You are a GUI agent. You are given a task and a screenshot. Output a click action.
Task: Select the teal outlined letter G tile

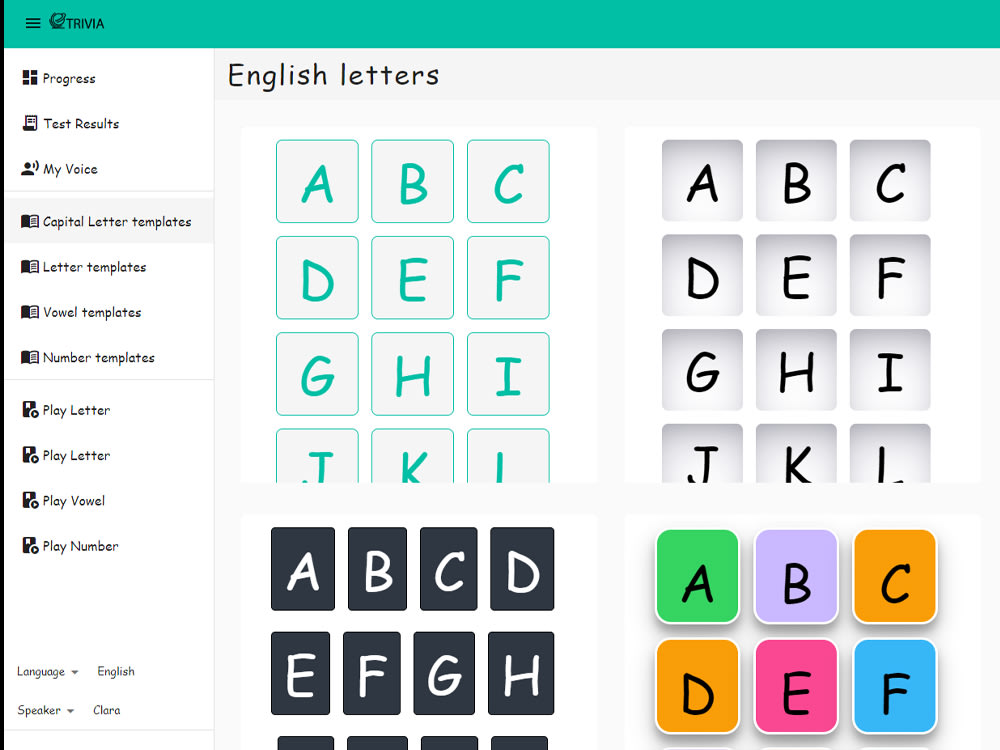point(317,374)
